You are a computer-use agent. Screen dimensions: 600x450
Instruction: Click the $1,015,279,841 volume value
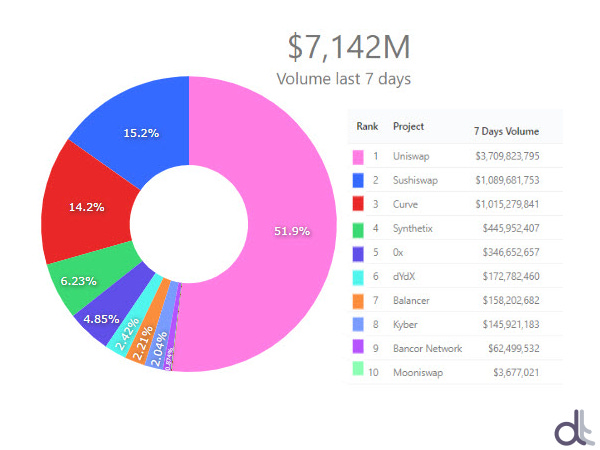(x=507, y=204)
